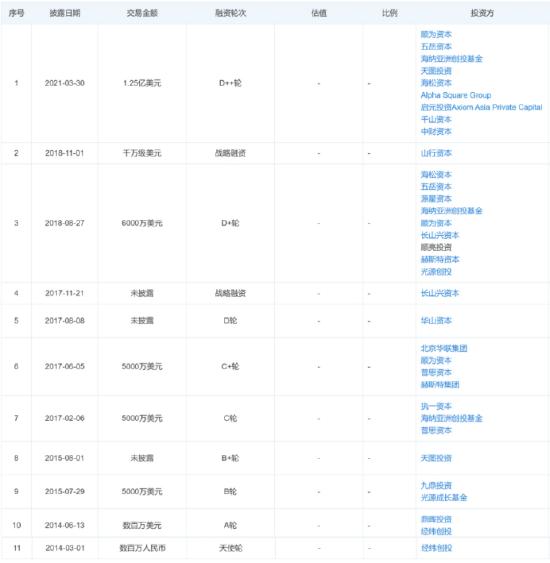Open 北京华联集团 investor link
The image size is (550, 563).
click(444, 348)
